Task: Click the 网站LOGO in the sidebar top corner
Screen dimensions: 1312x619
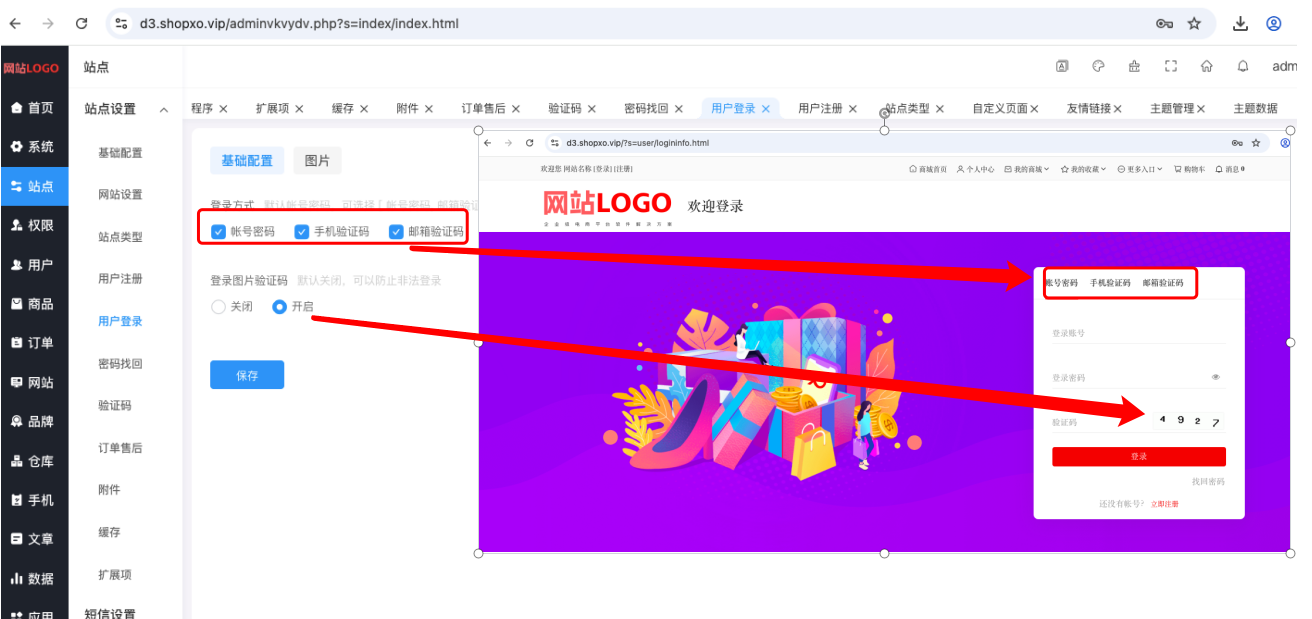Action: click(x=31, y=68)
